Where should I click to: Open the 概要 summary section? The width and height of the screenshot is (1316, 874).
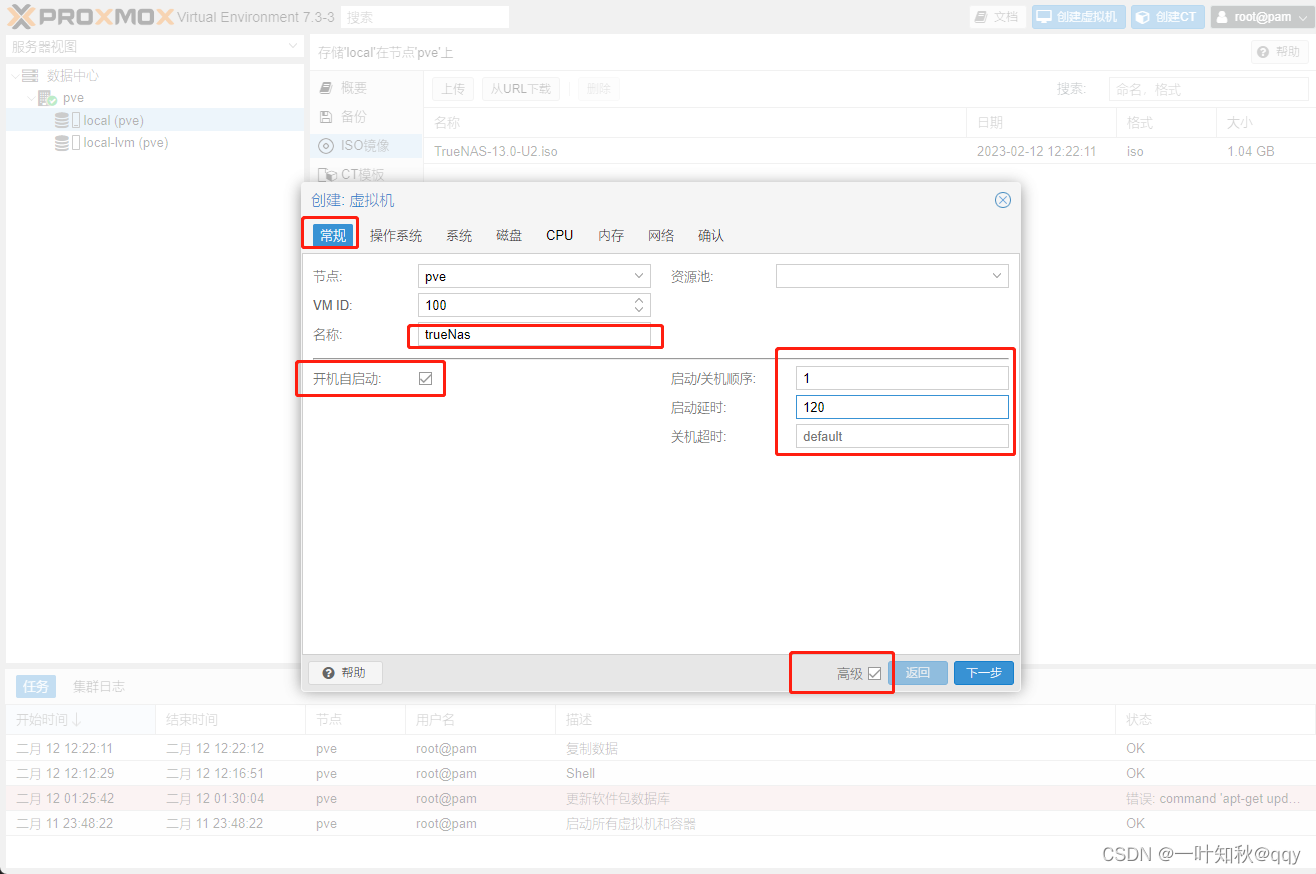pyautogui.click(x=366, y=88)
